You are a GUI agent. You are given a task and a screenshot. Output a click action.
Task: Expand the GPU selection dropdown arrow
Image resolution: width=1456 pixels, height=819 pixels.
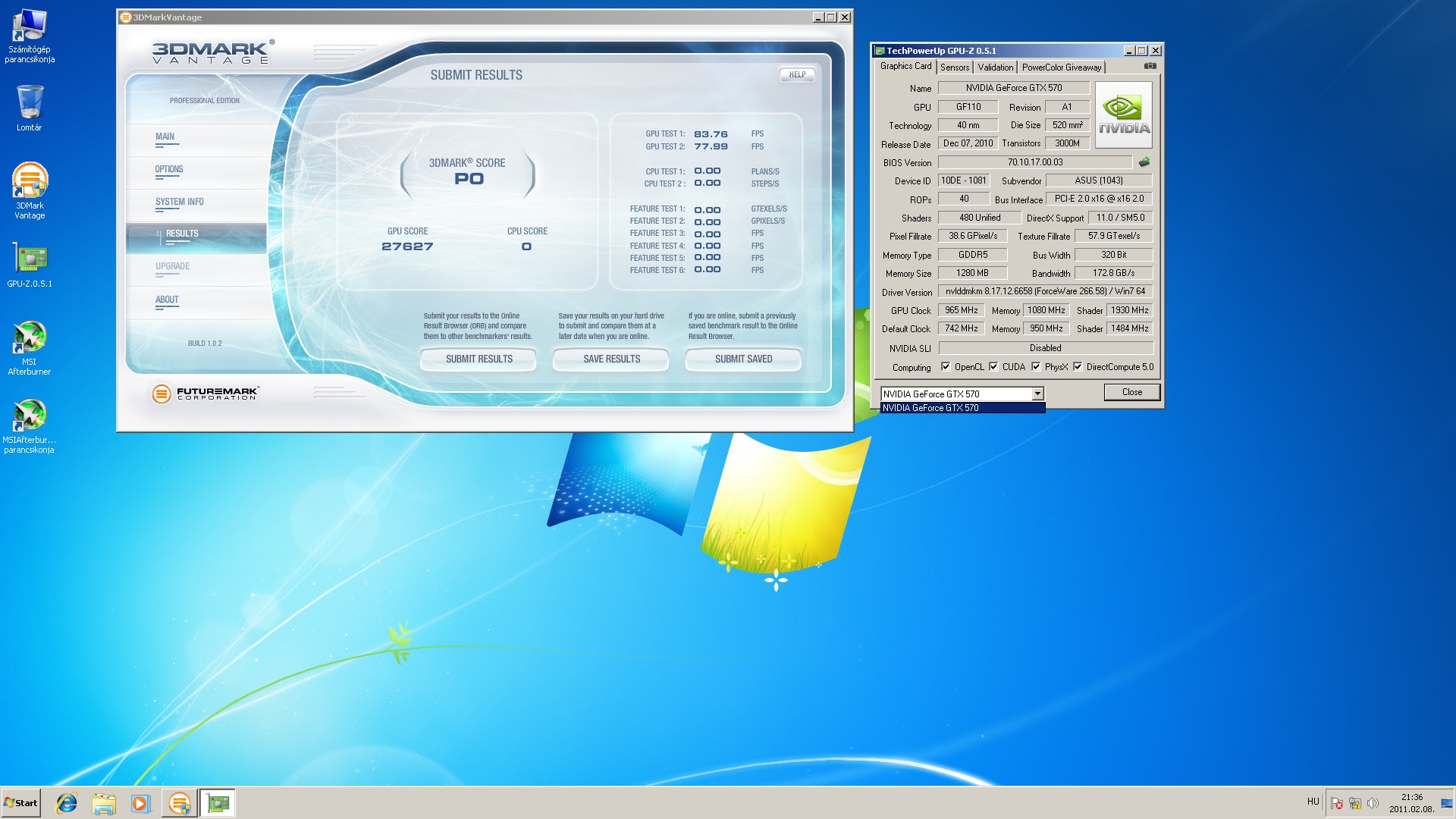tap(1037, 394)
